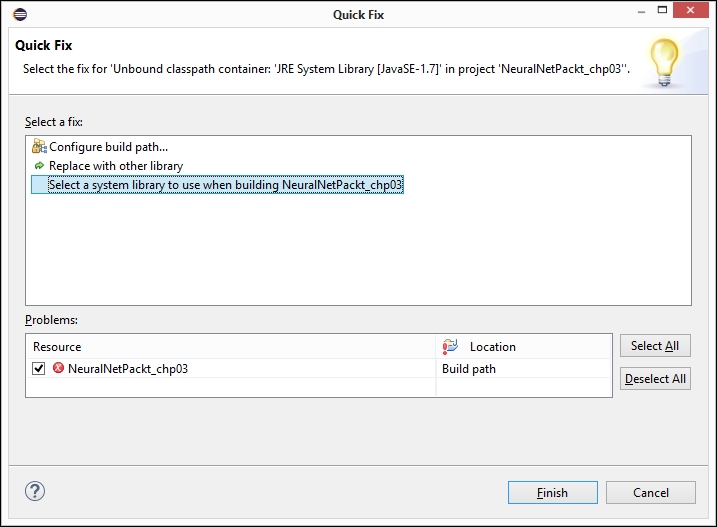717x527 pixels.
Task: Click the Eclipse icon in the title bar
Action: coord(20,14)
